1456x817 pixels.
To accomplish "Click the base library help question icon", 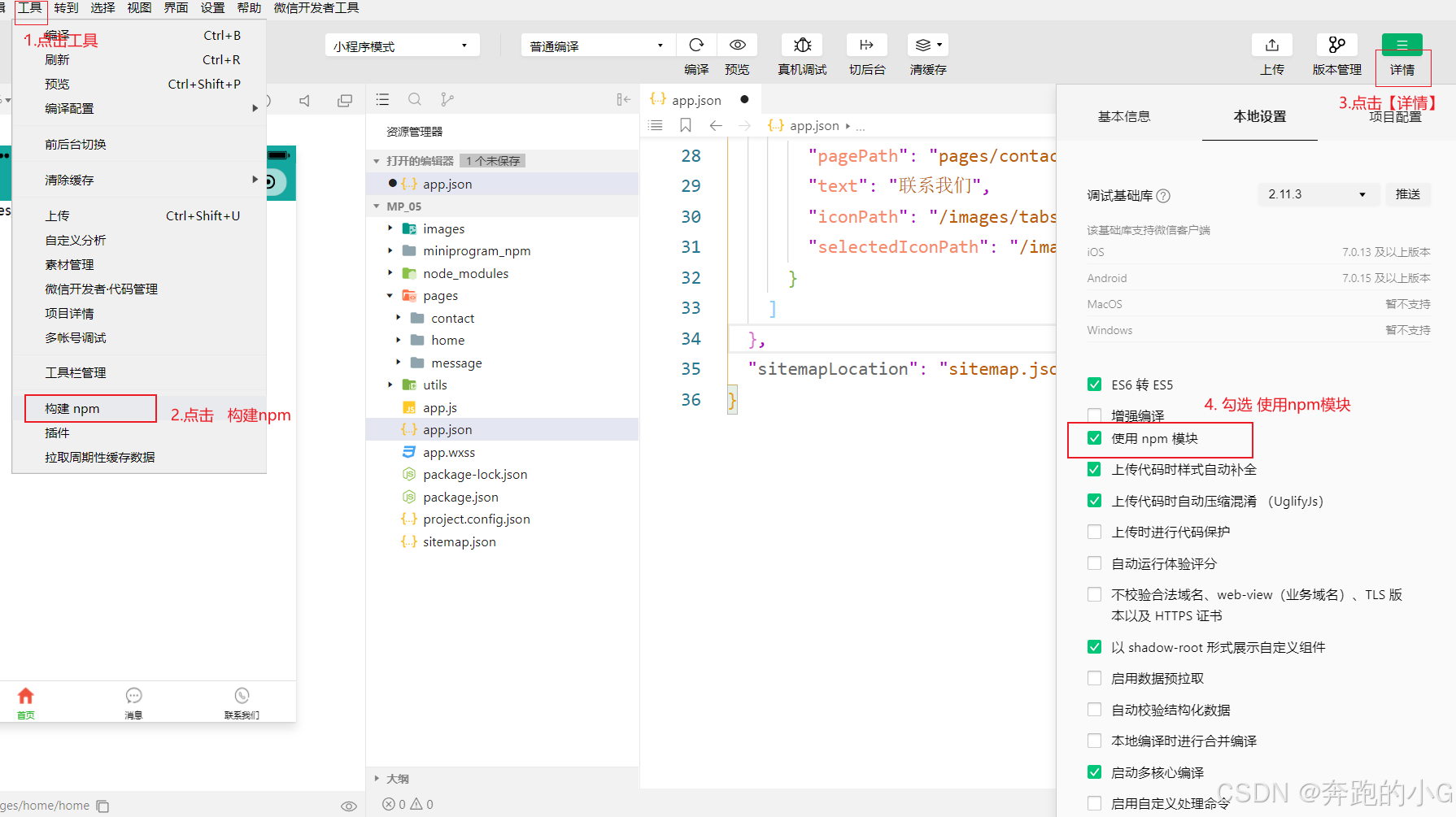I will pyautogui.click(x=1163, y=196).
